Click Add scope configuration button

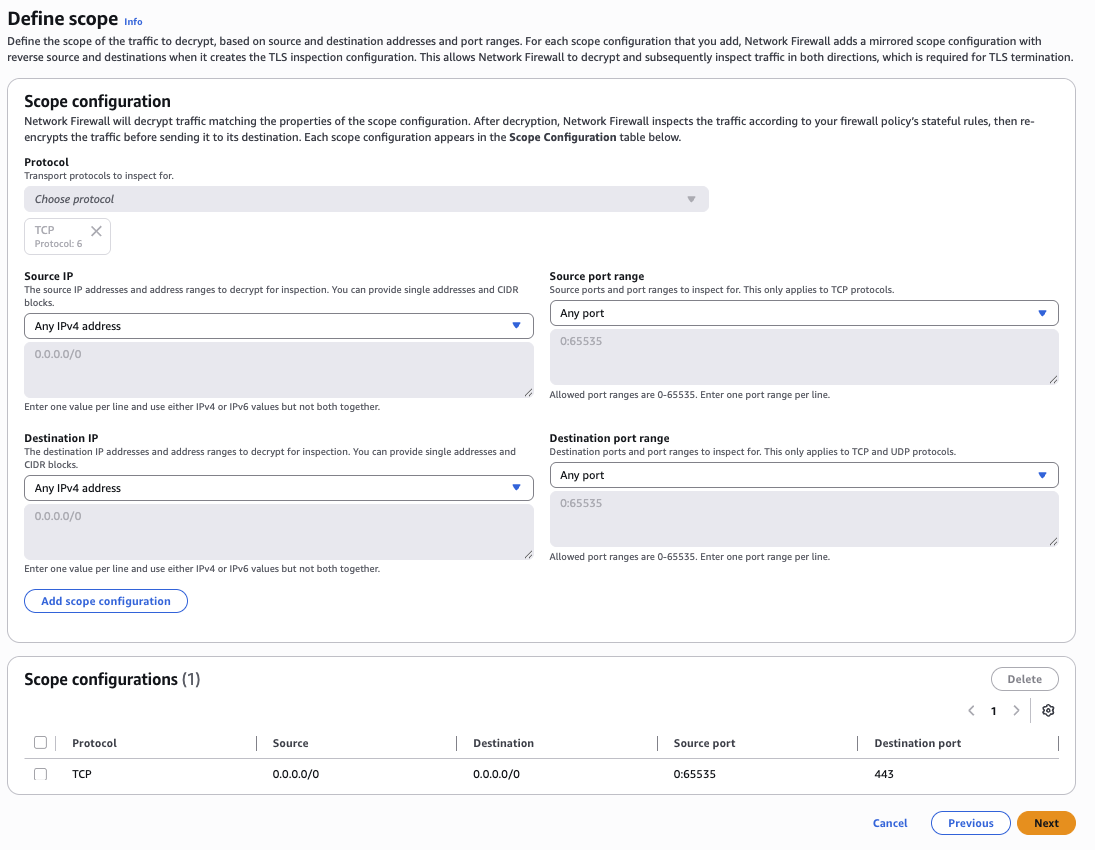pos(106,601)
